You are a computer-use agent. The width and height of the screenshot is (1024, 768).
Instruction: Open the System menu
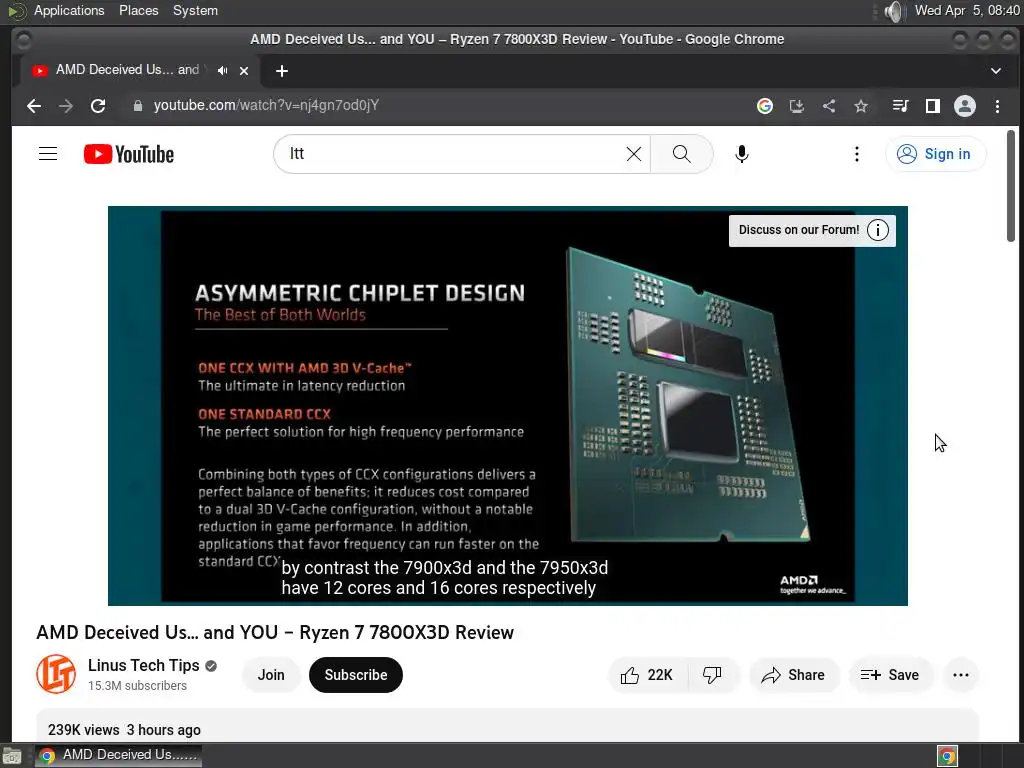point(195,10)
